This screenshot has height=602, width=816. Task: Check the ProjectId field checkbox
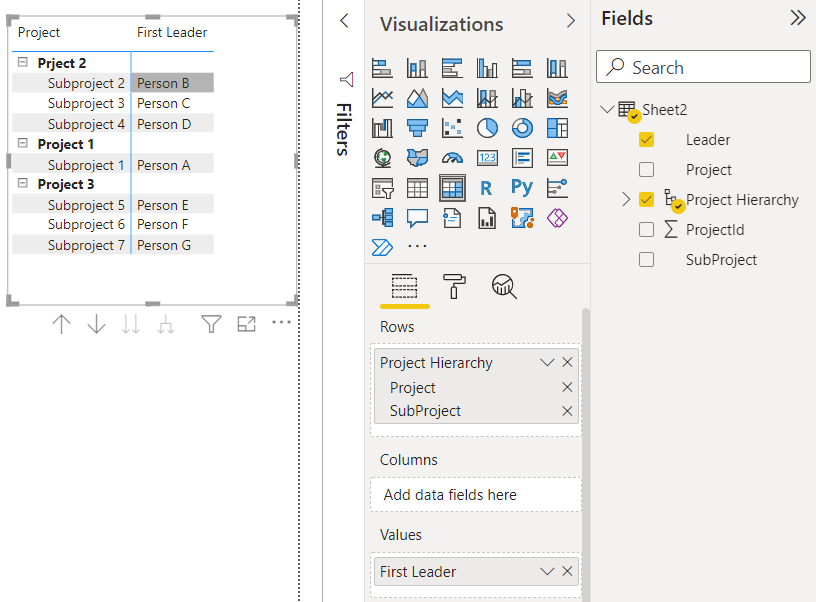pos(646,229)
